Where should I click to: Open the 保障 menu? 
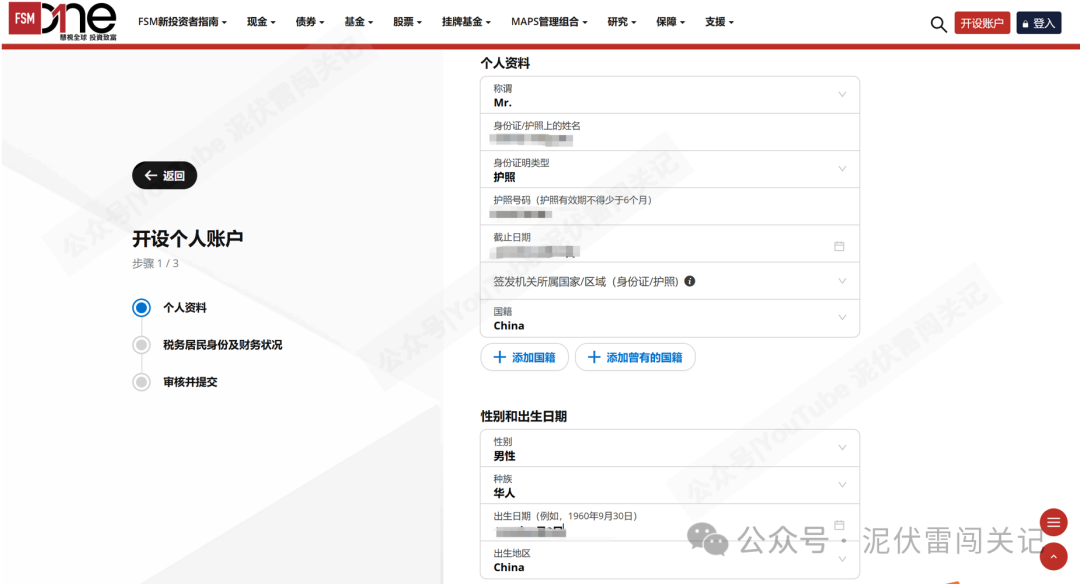pos(670,22)
